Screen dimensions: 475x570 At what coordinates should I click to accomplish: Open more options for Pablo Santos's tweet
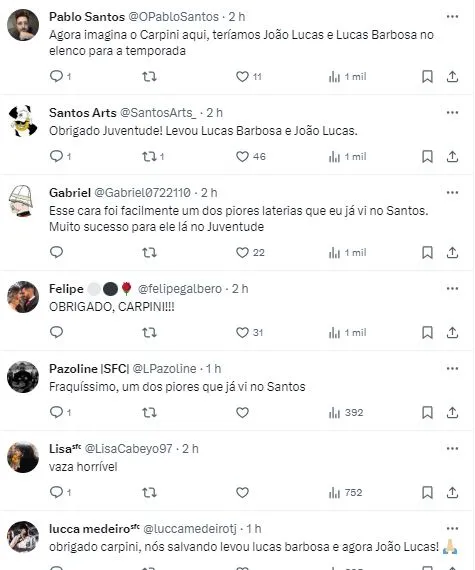[x=452, y=17]
